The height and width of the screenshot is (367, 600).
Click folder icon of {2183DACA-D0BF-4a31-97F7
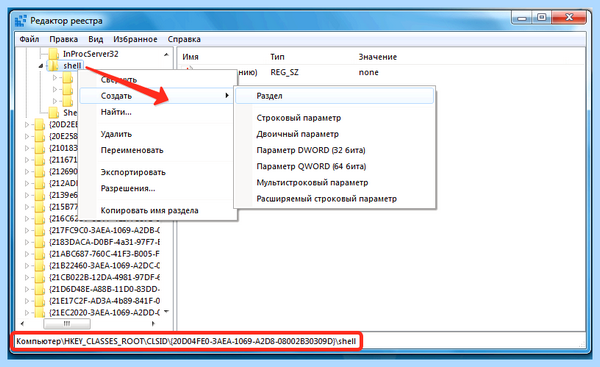tap(39, 242)
